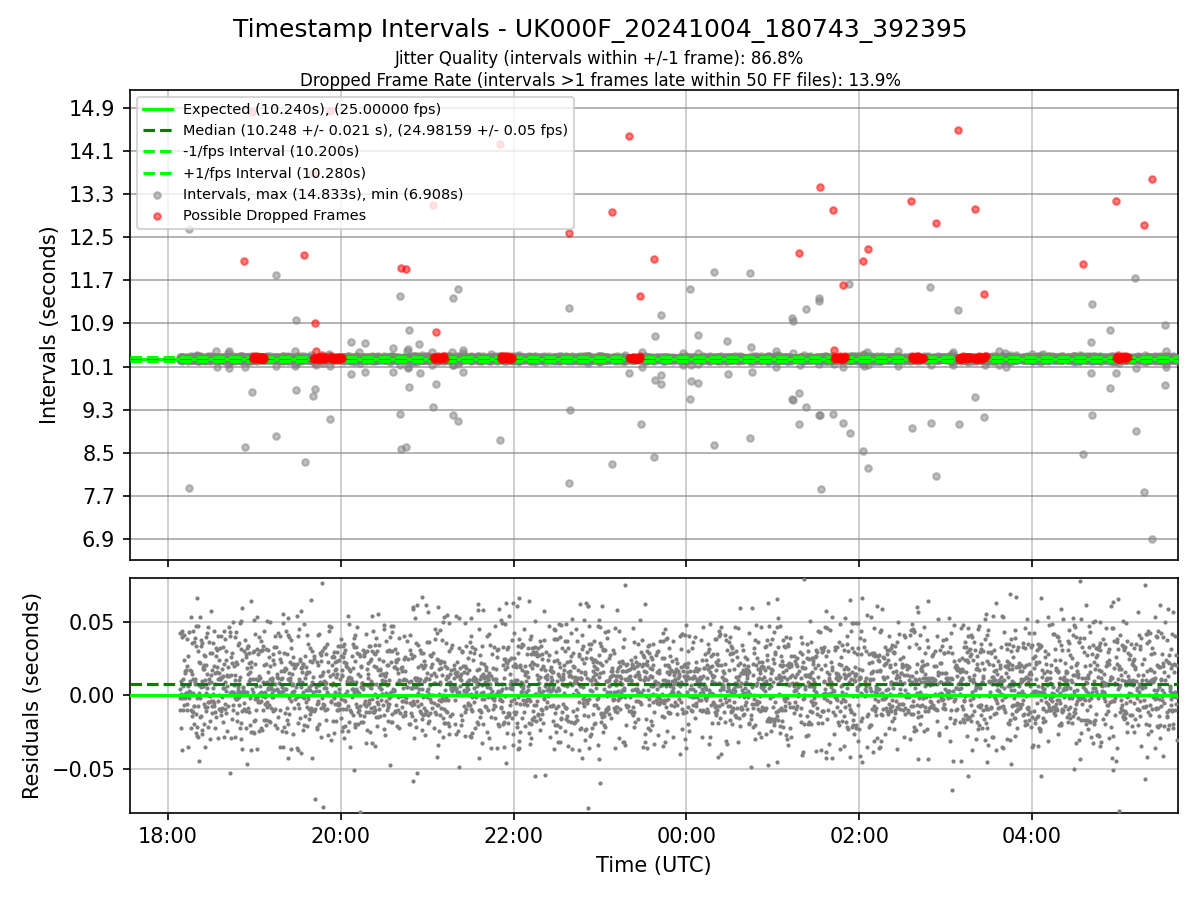Select the "Dropped Frame Rate" 13.9% subtitle line
Image resolution: width=1200 pixels, height=900 pixels.
coord(600,80)
